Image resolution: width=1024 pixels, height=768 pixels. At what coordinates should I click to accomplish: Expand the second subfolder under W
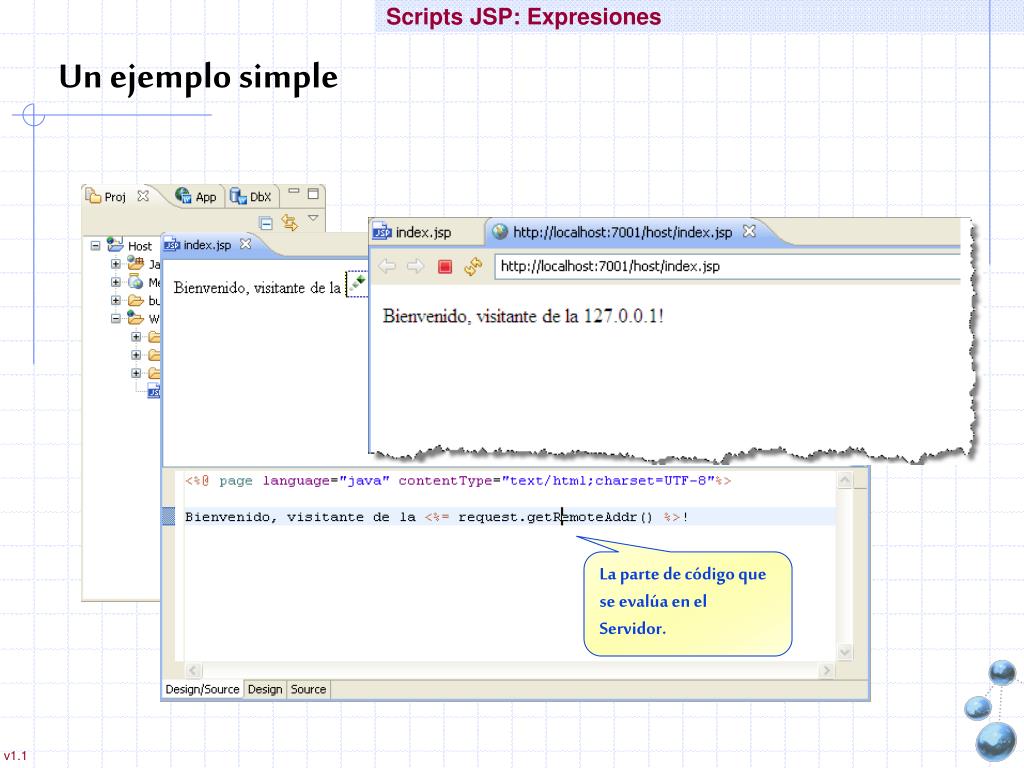(136, 355)
